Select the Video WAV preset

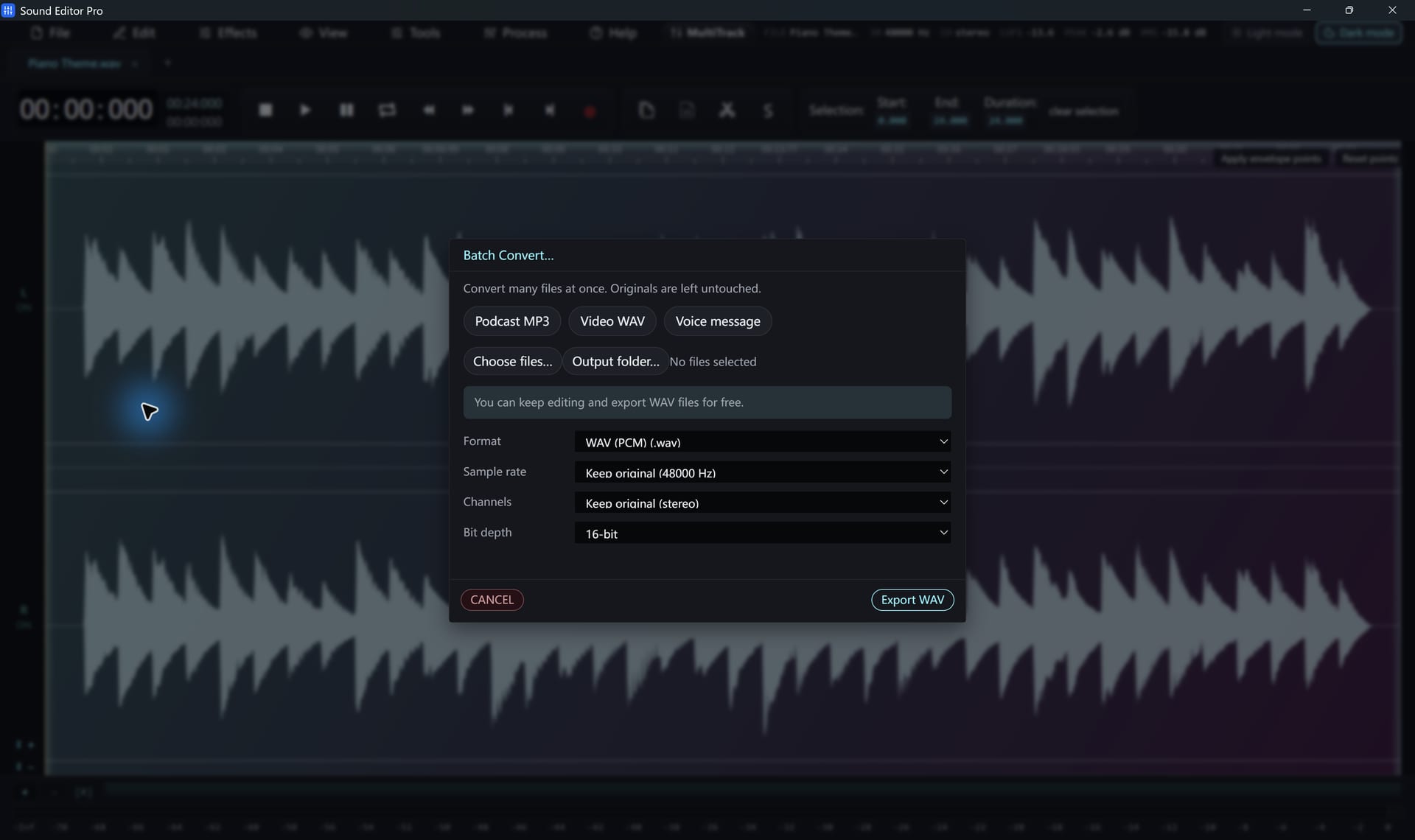point(612,321)
